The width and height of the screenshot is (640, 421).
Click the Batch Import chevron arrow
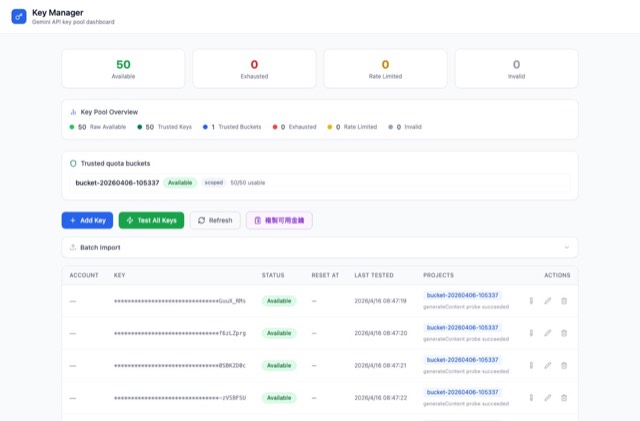tap(567, 247)
